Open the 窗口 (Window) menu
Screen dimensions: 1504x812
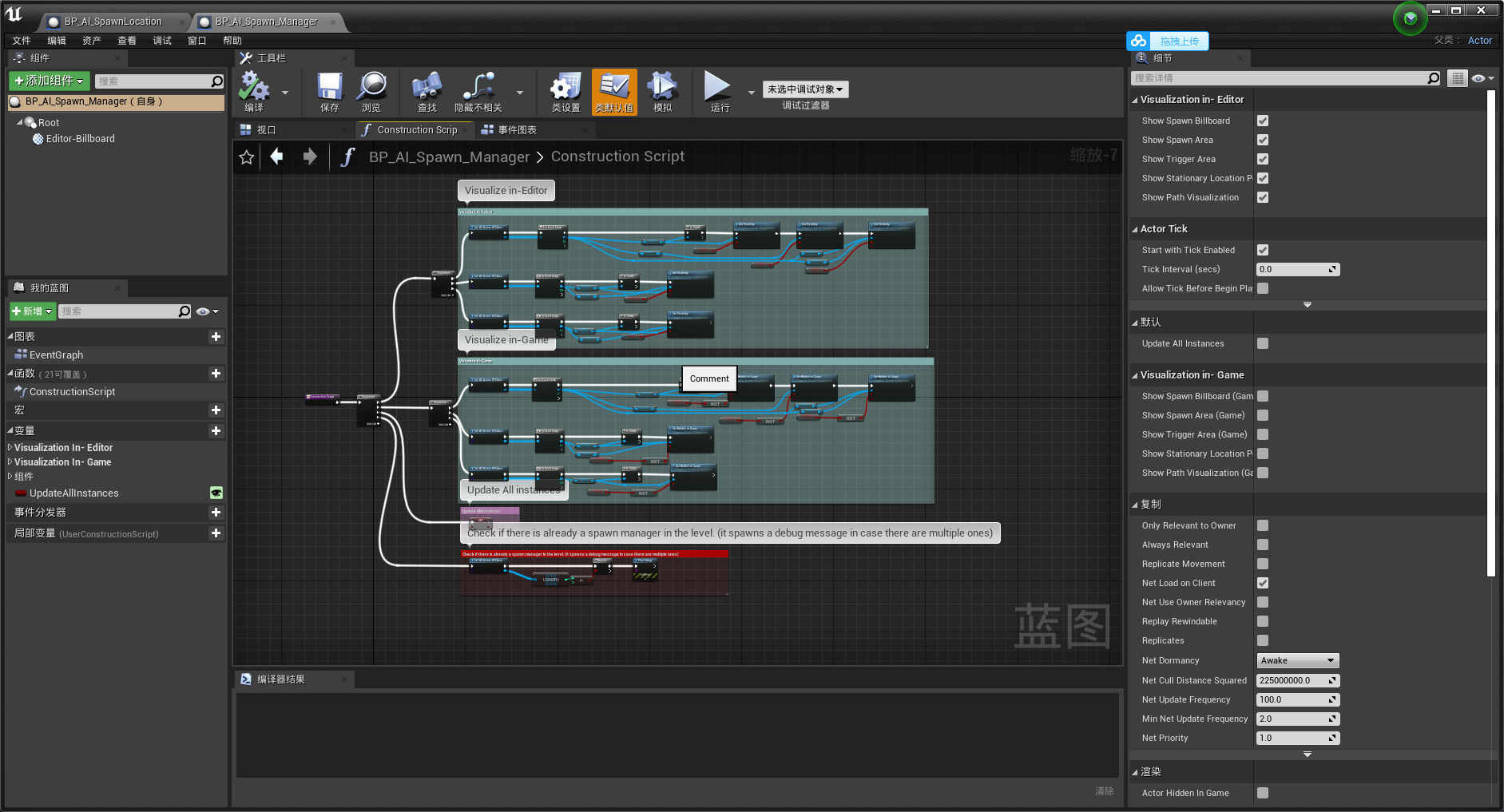(x=197, y=41)
